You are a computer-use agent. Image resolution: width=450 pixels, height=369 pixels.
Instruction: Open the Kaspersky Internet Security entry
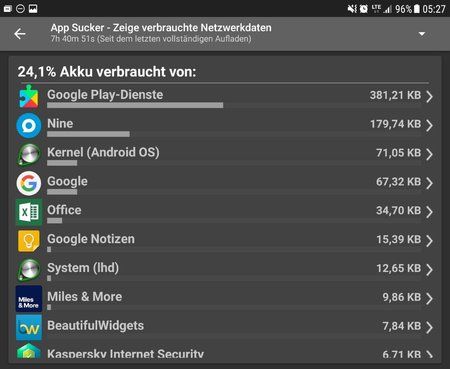pyautogui.click(x=225, y=354)
